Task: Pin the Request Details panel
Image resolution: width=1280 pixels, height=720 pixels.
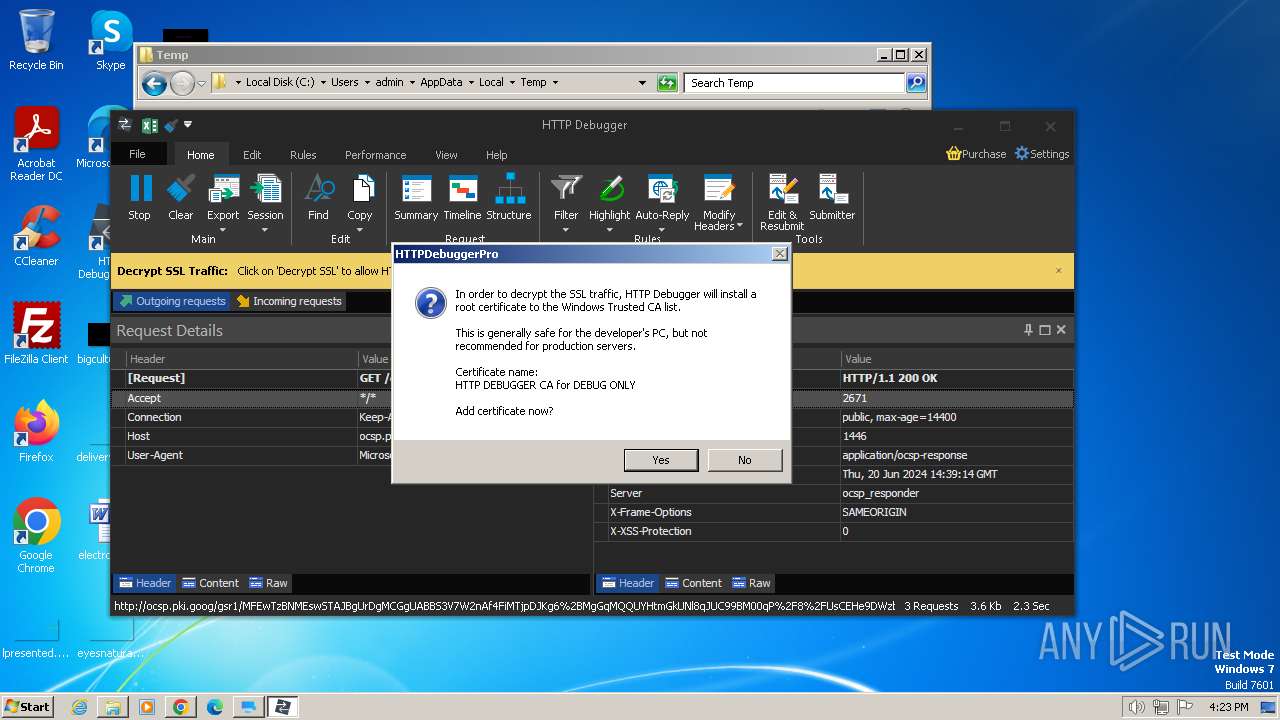Action: coord(1028,330)
